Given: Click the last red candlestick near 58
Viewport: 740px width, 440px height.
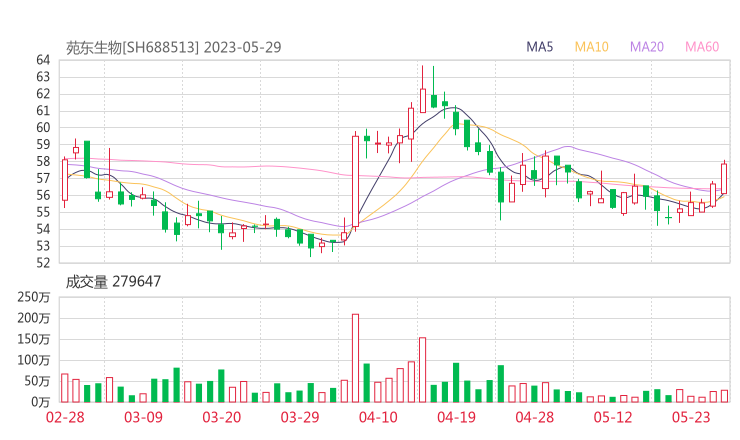Looking at the screenshot, I should 724,178.
